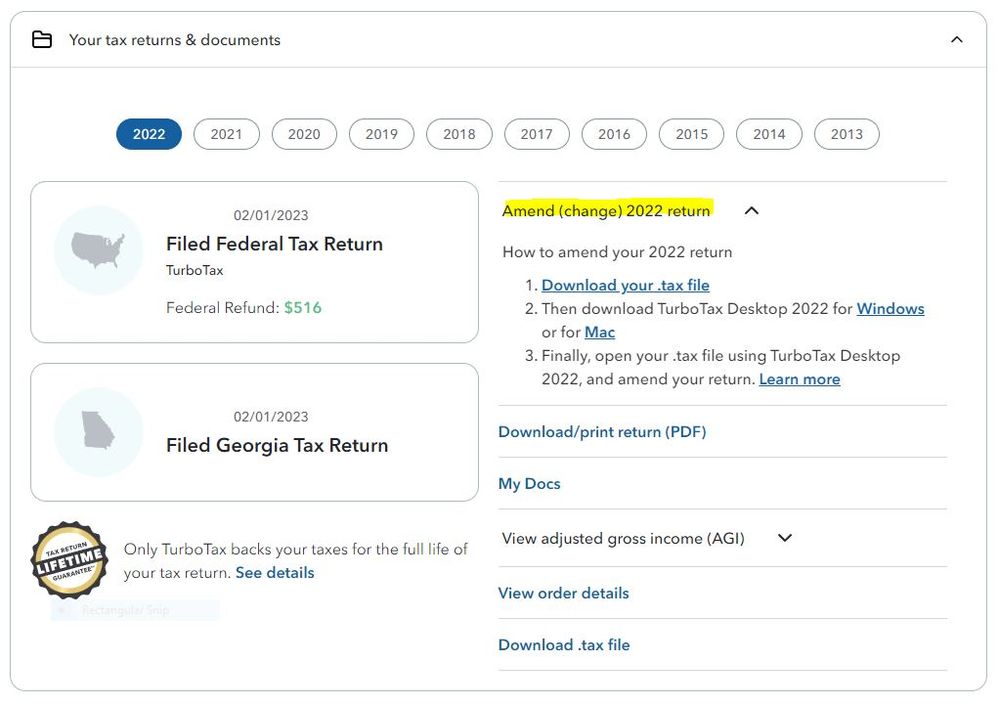Collapse the Amend 2022 return chevron
Viewport: 999px width, 712px height.
click(x=752, y=211)
